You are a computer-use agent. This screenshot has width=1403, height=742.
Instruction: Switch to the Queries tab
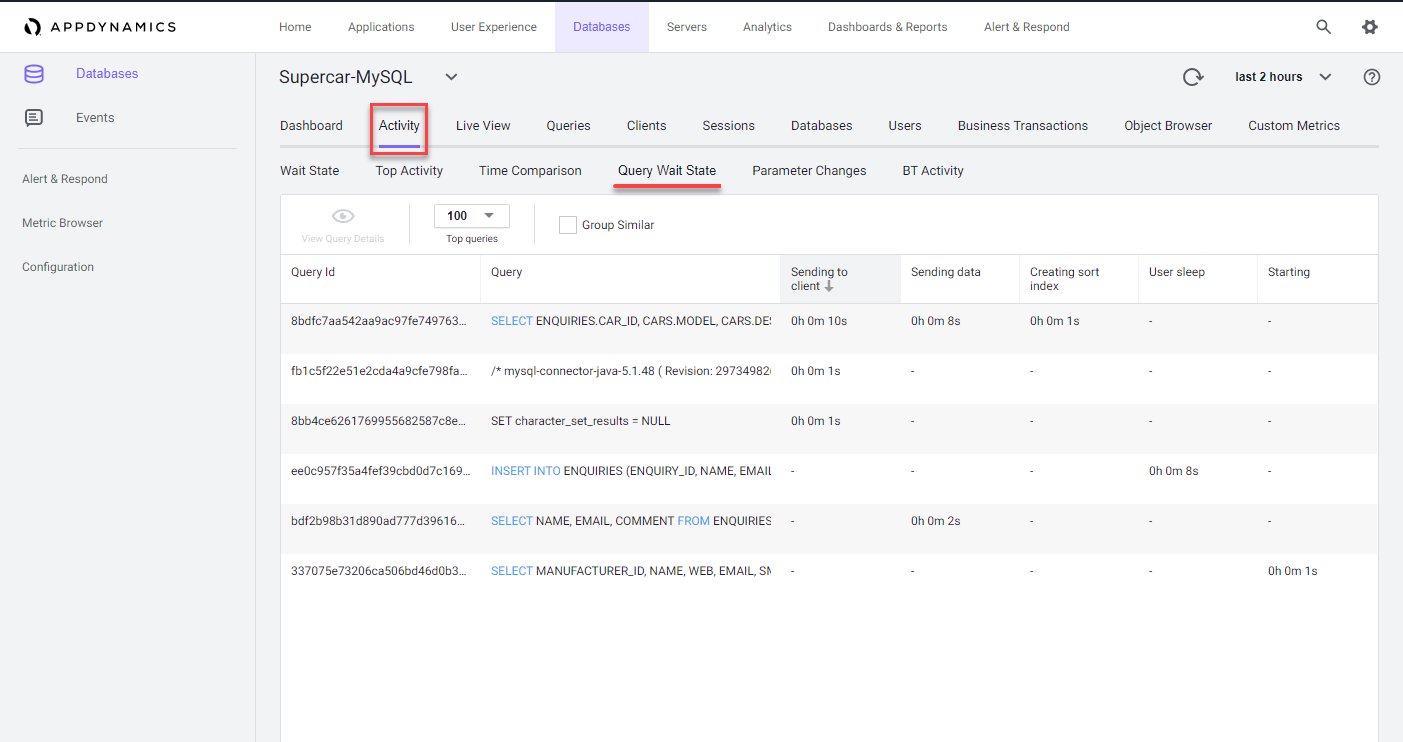(568, 126)
